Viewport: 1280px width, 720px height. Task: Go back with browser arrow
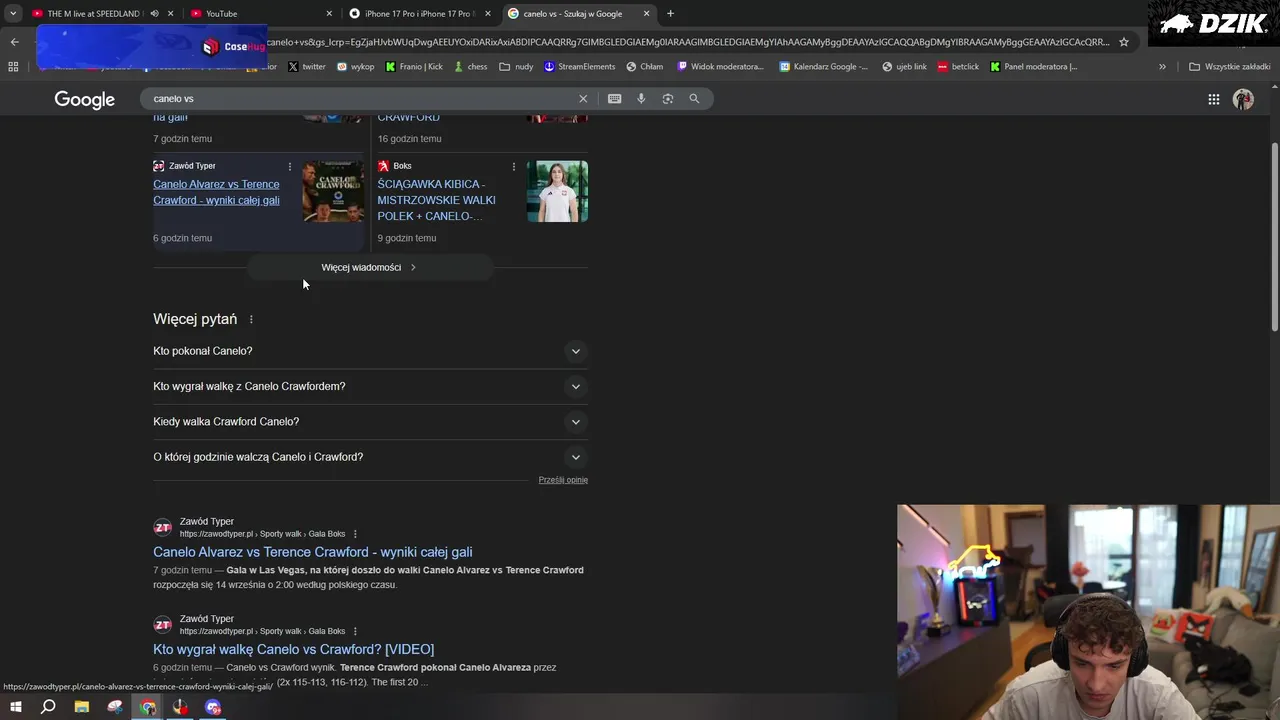coord(14,42)
